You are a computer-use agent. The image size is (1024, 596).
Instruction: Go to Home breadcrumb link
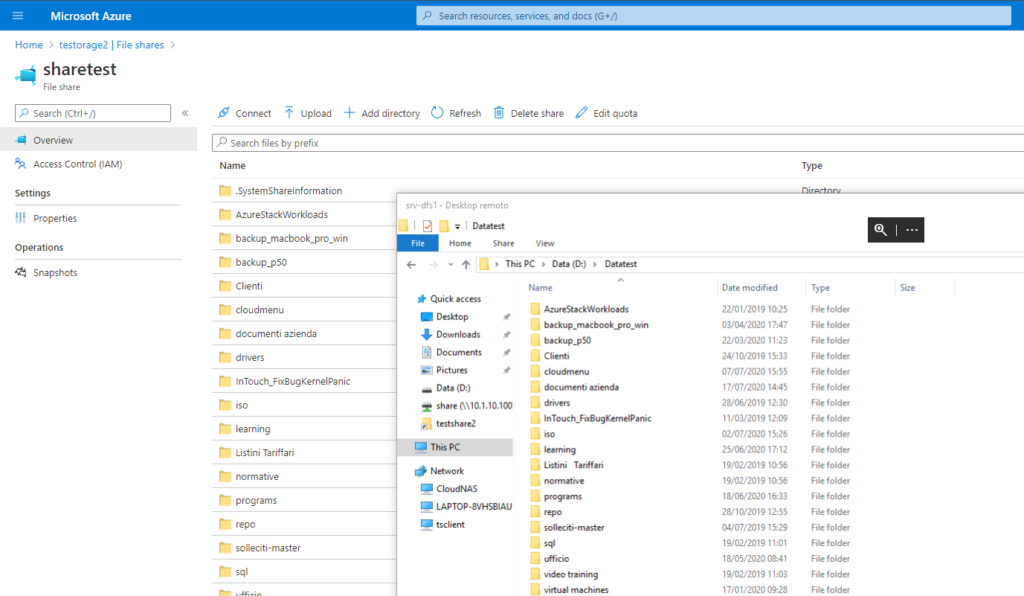pos(29,44)
